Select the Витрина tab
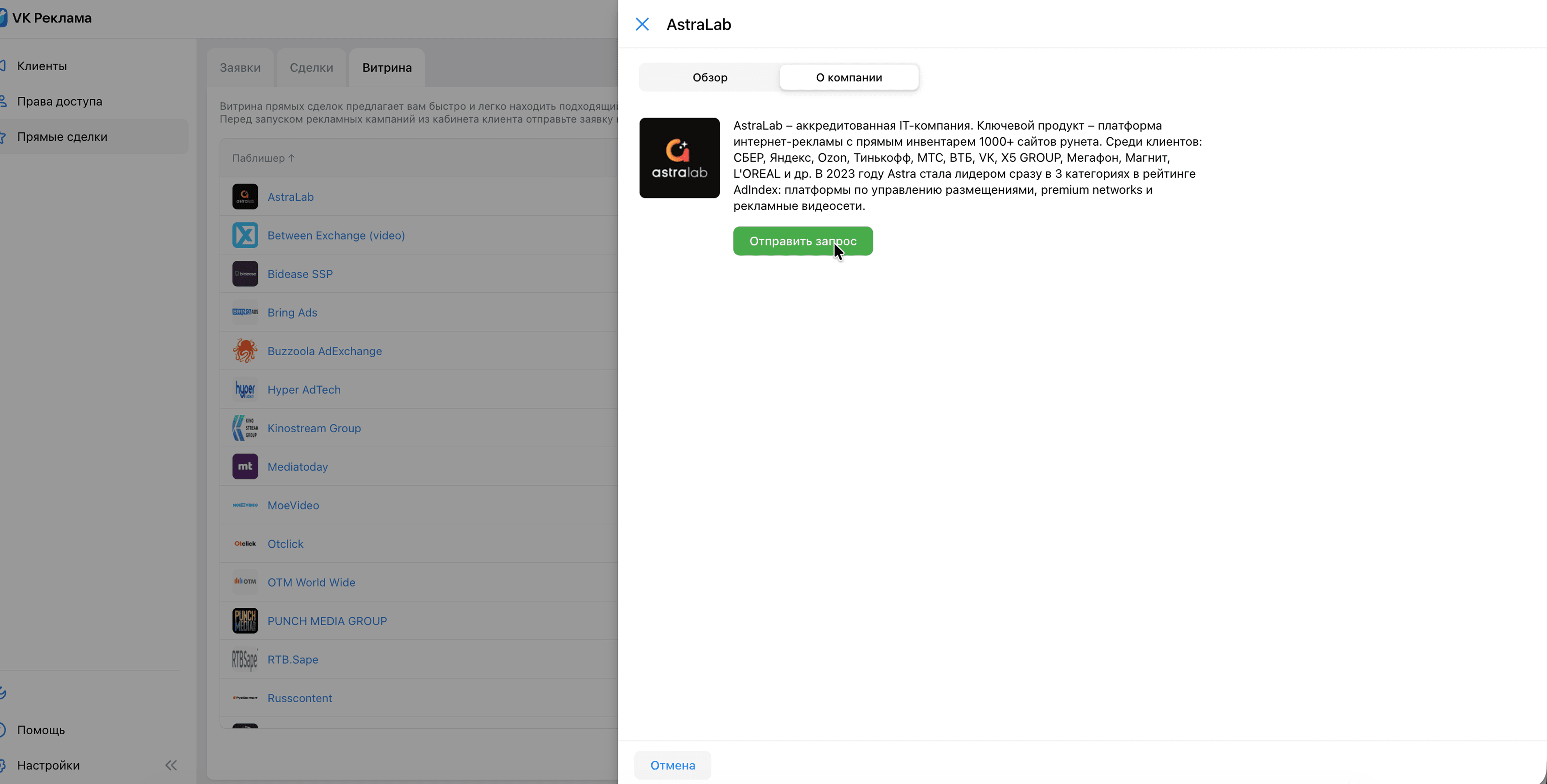 click(x=387, y=68)
